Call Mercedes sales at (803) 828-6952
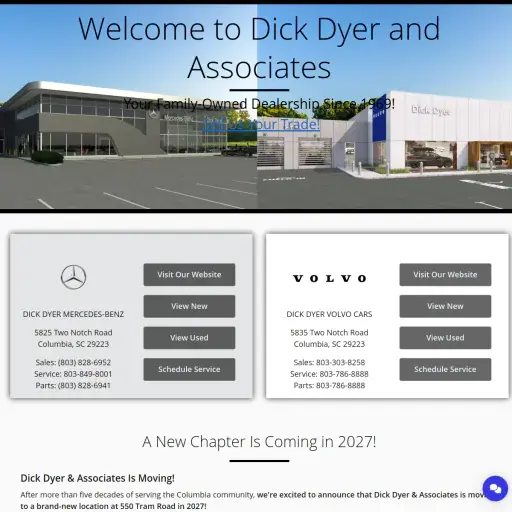Screen dimensions: 512x512 click(x=73, y=362)
